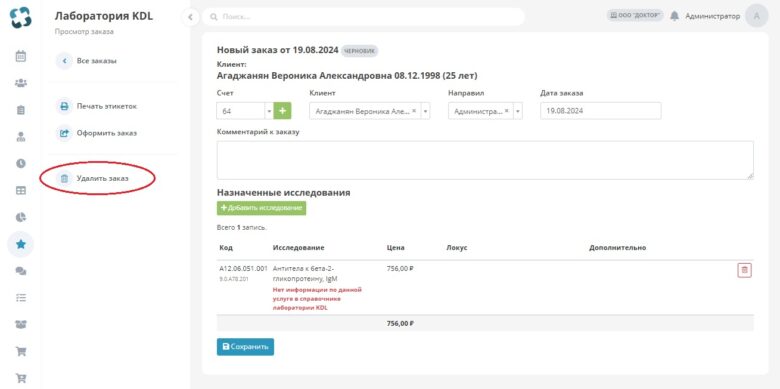The height and width of the screenshot is (389, 780).
Task: Click the red Нет информации warning text
Action: (x=317, y=298)
